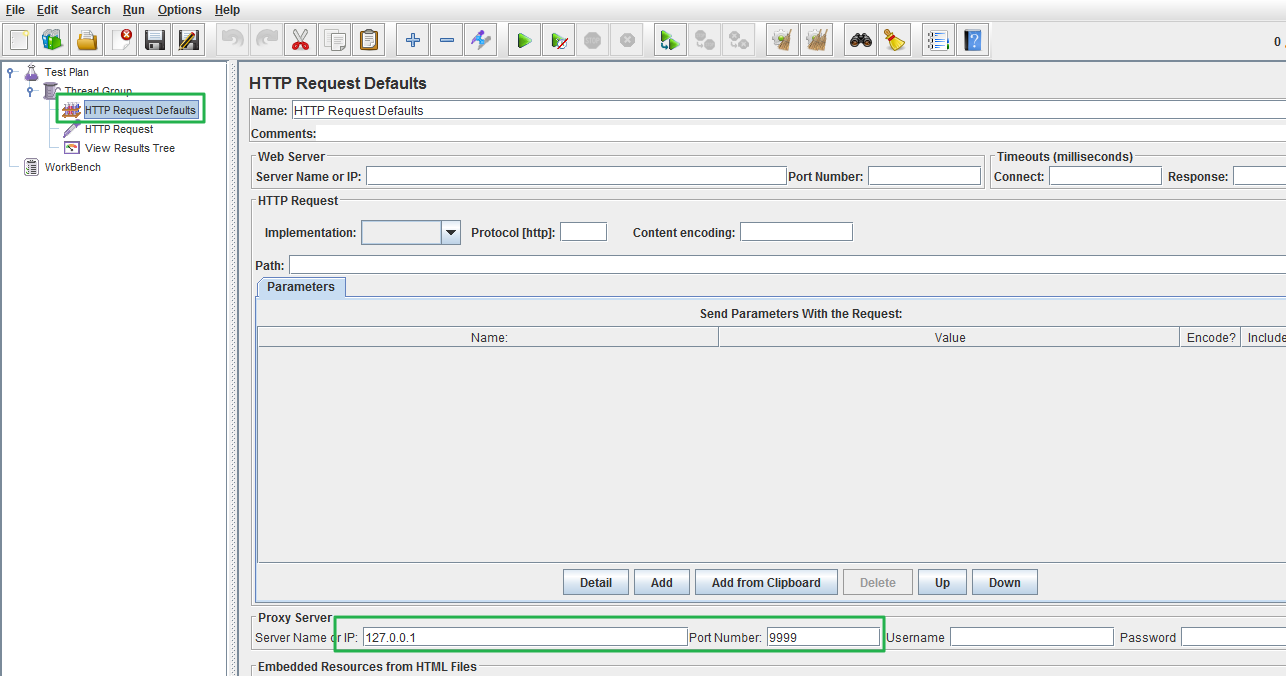Click the Content encoding field
This screenshot has height=676, width=1286.
click(796, 232)
